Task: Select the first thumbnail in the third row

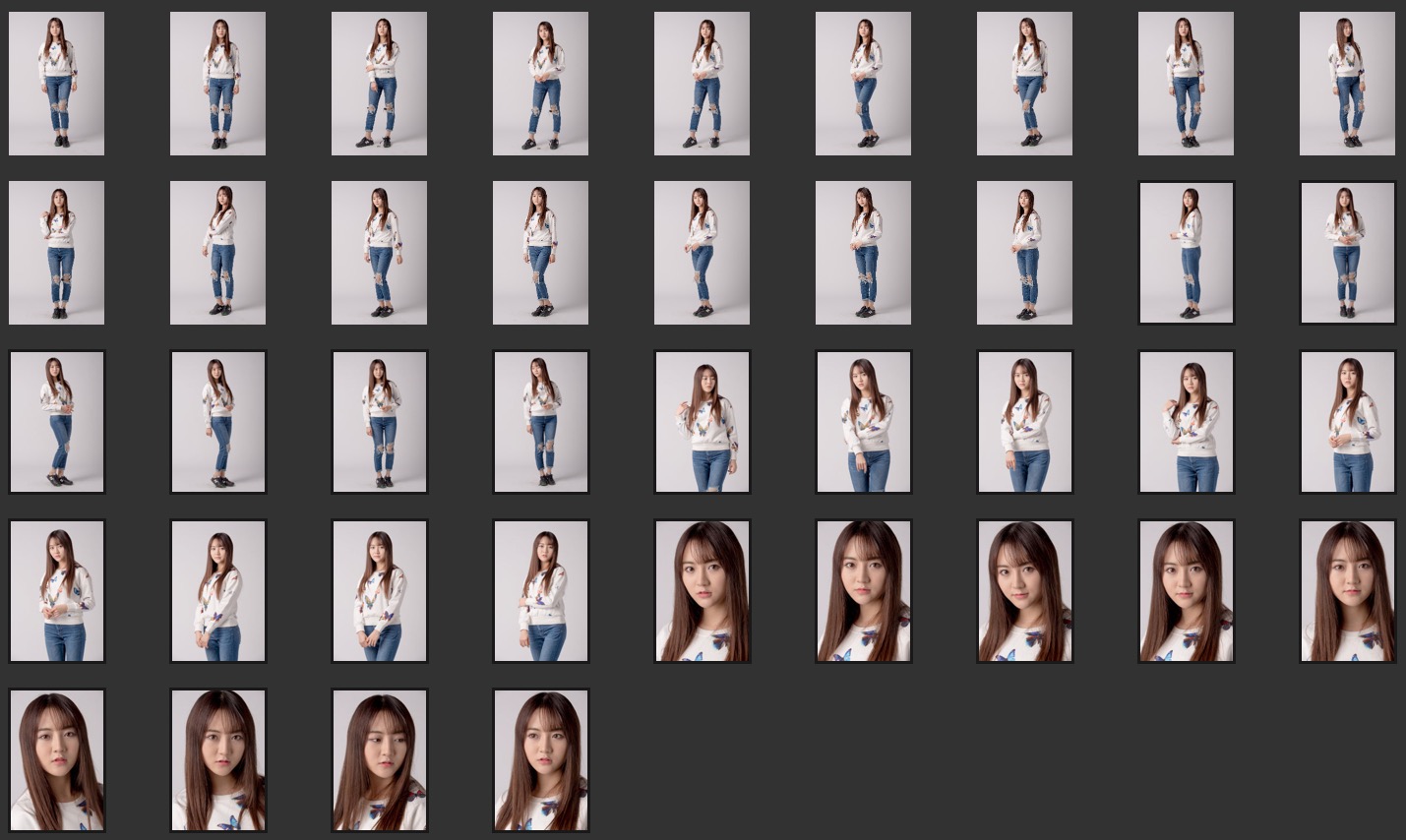Action: point(56,422)
